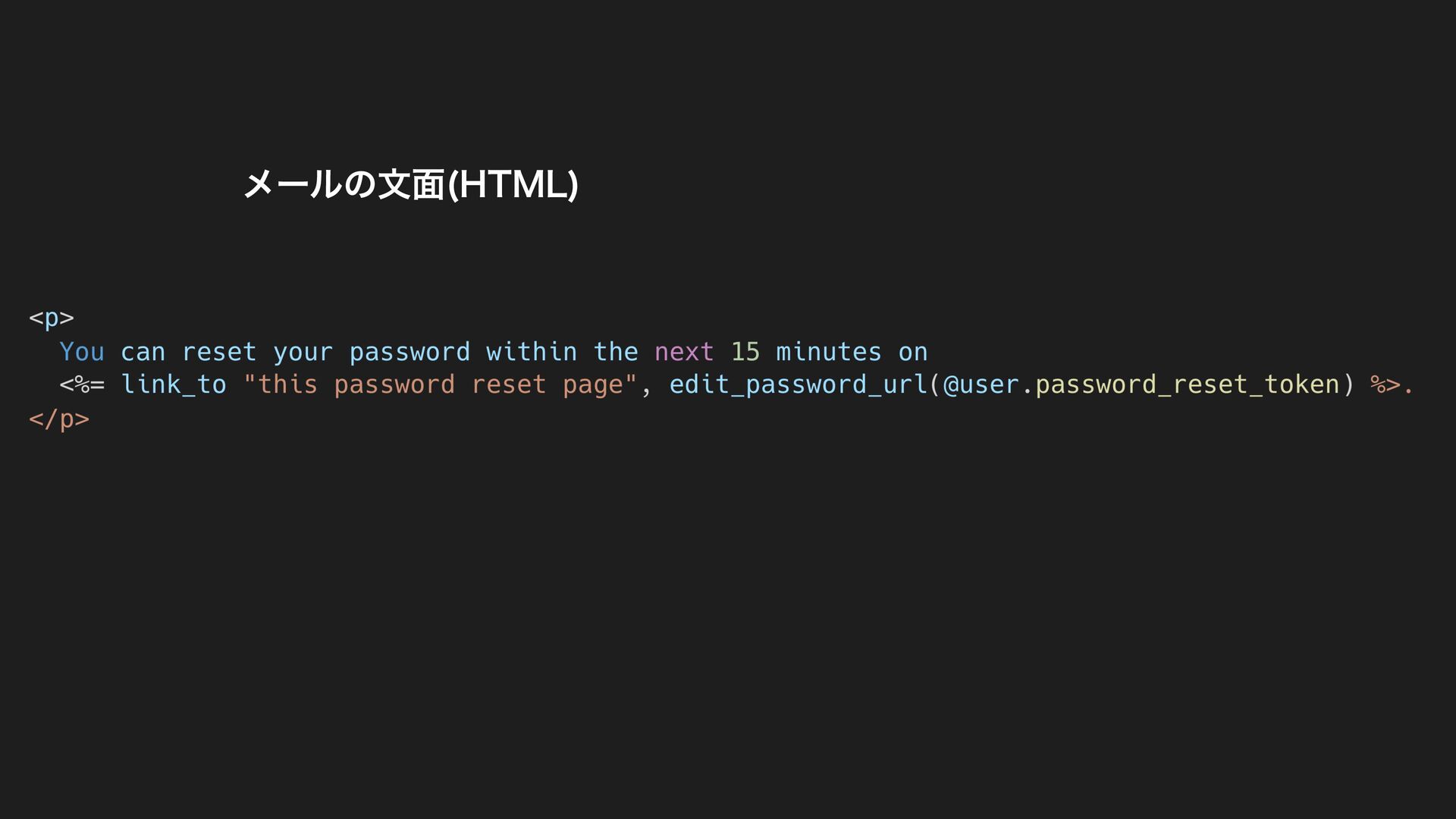The height and width of the screenshot is (819, 1456).
Task: Click the number 15 in the code
Action: [745, 352]
